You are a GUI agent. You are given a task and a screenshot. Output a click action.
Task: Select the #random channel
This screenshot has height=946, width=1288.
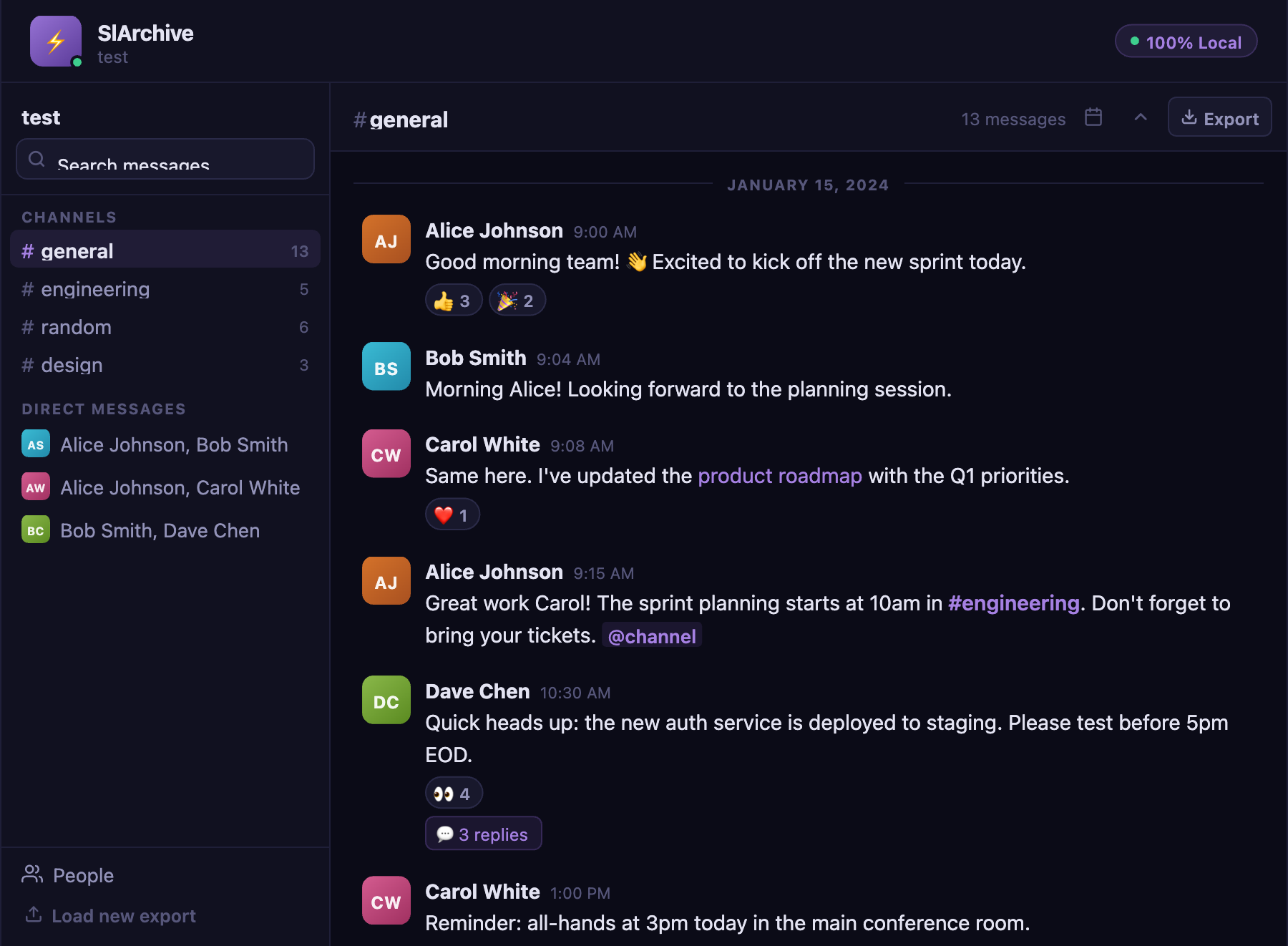coord(76,327)
